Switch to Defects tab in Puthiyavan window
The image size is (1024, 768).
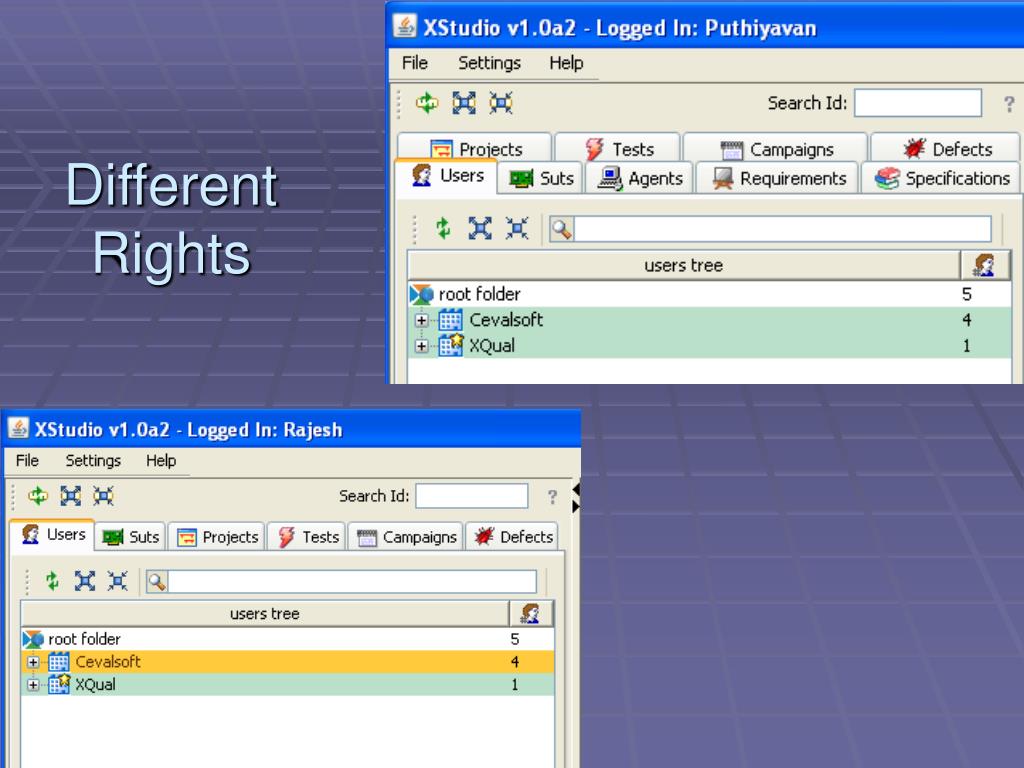[946, 149]
